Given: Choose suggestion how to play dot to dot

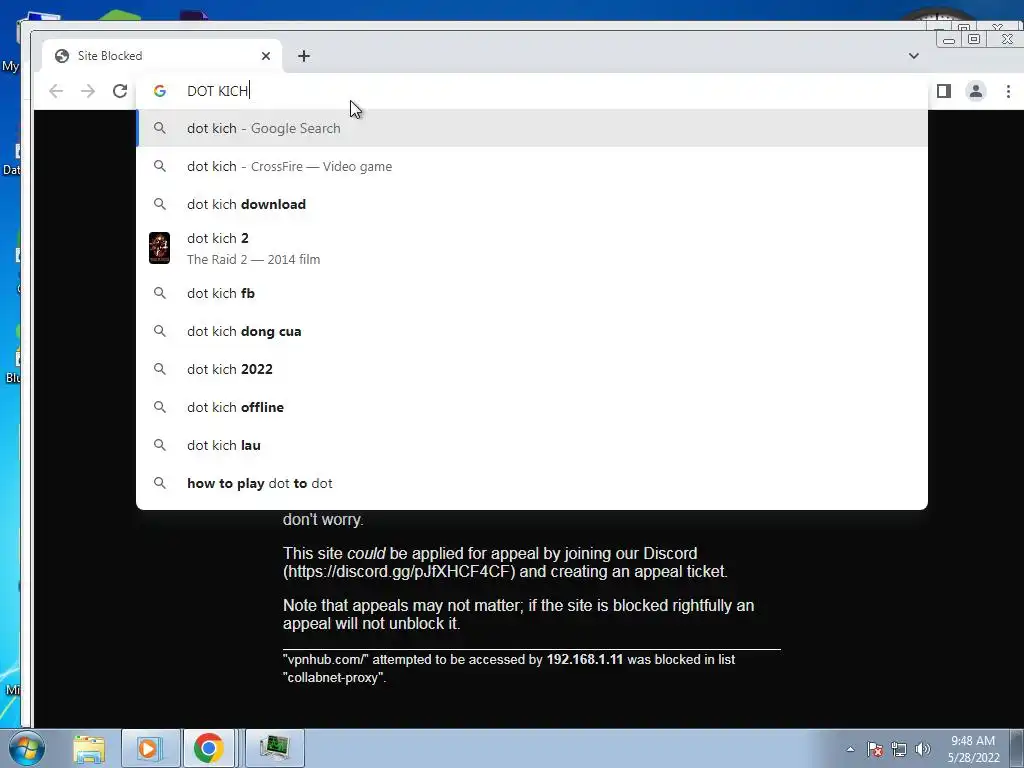Looking at the screenshot, I should tap(532, 483).
